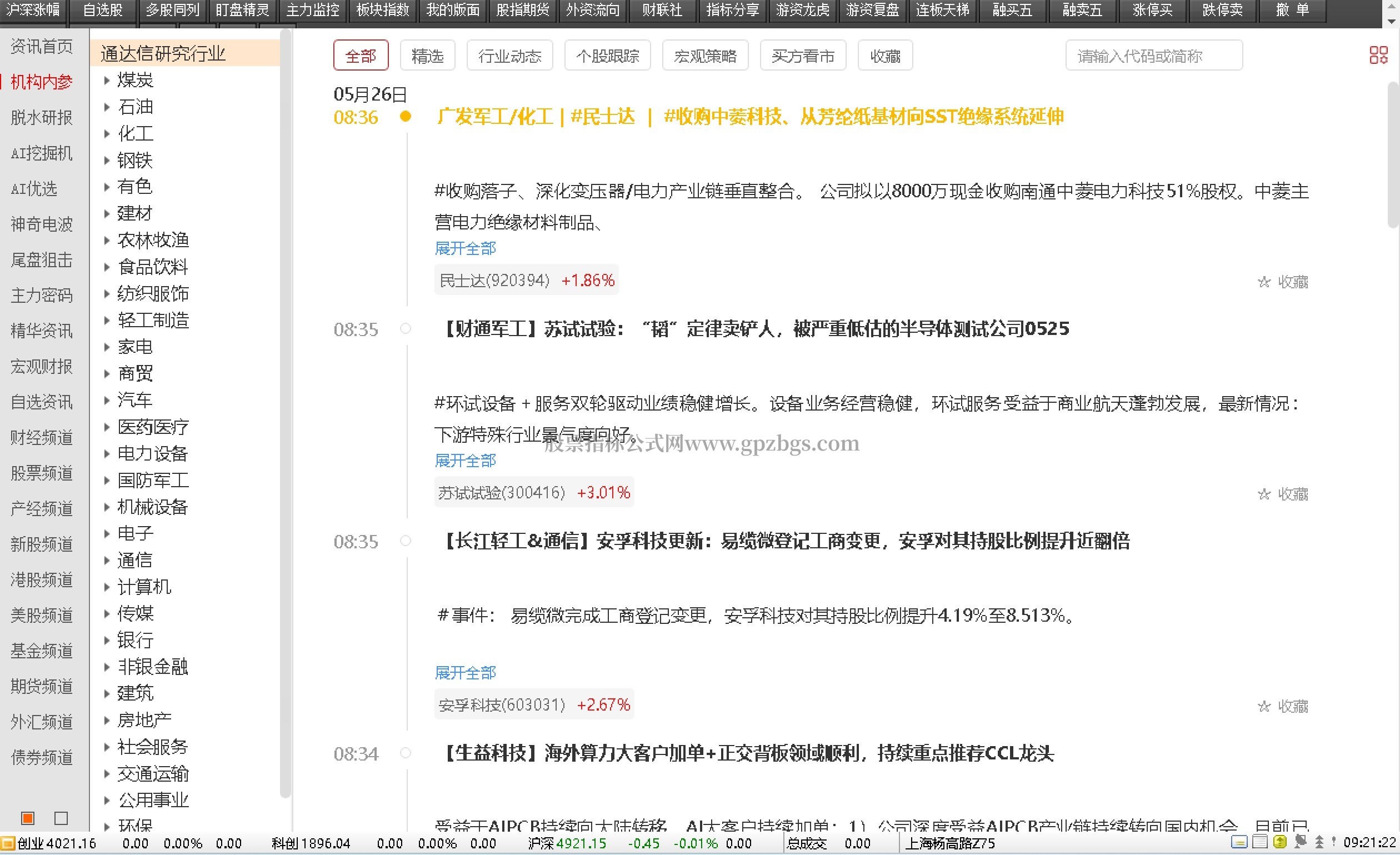The width and height of the screenshot is (1400, 855).
Task: Expand the 电子 tree node
Action: point(107,533)
